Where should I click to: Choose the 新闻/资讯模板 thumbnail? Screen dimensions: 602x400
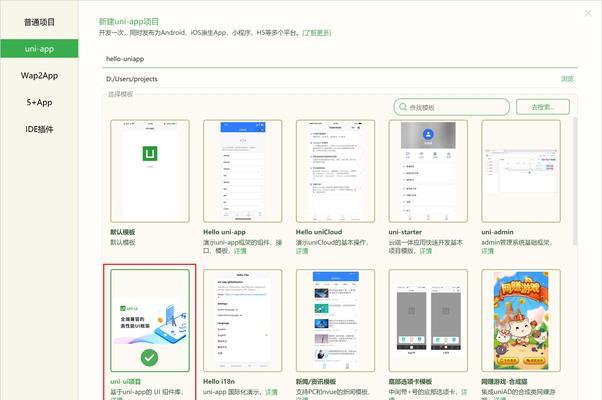click(335, 321)
